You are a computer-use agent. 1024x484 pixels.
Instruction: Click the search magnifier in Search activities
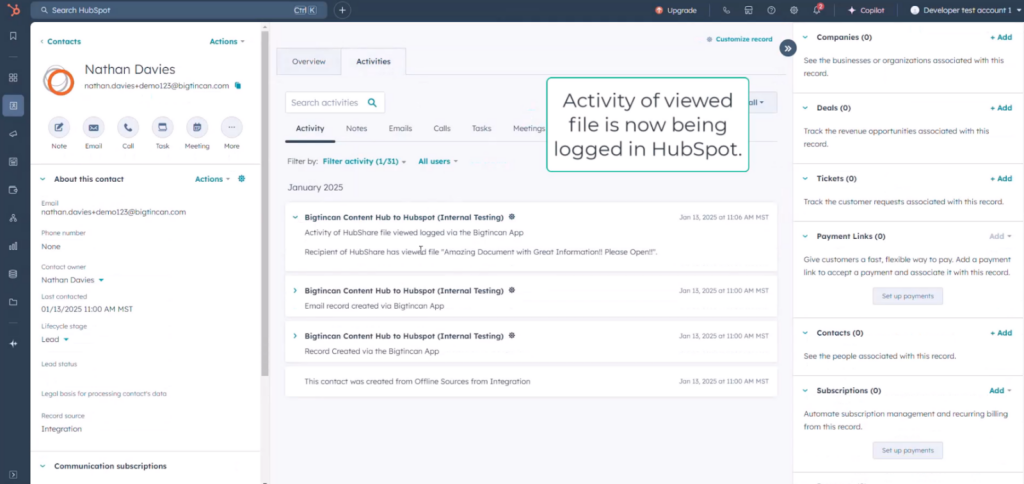tap(372, 103)
